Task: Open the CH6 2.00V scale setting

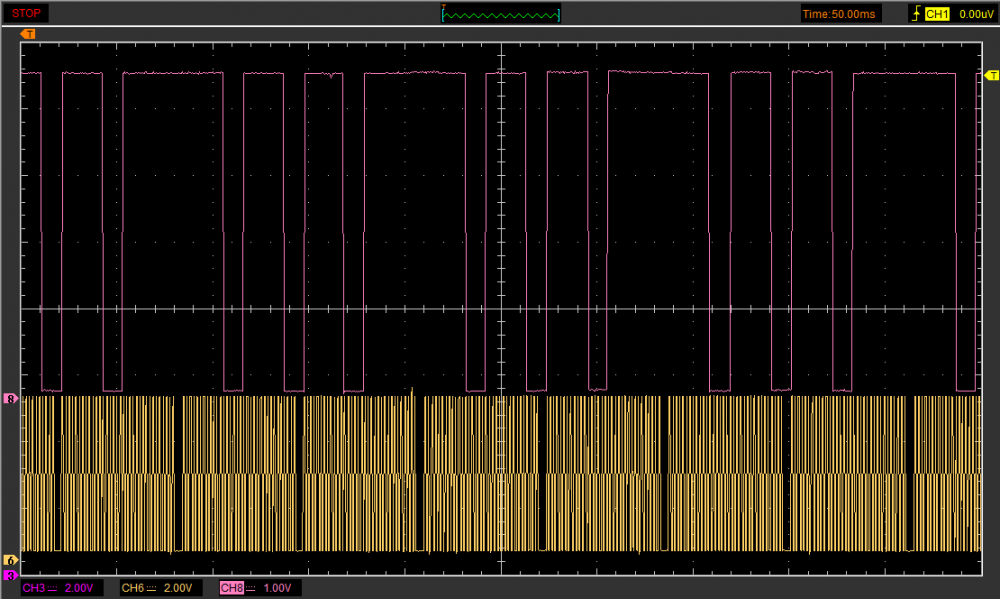Action: coord(178,588)
